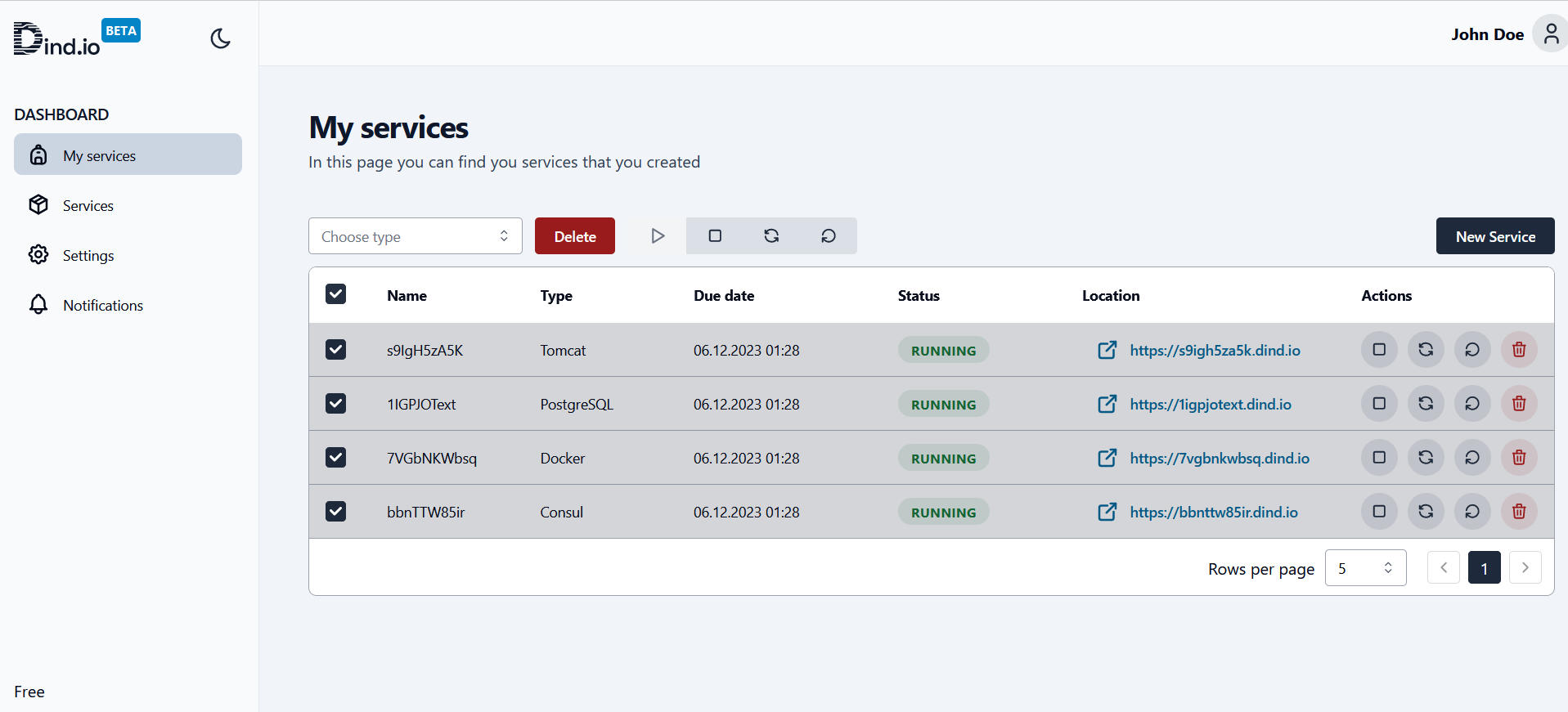Click the sync double-arrow icon in the 7VGbNKWbsq row

pyautogui.click(x=1426, y=458)
